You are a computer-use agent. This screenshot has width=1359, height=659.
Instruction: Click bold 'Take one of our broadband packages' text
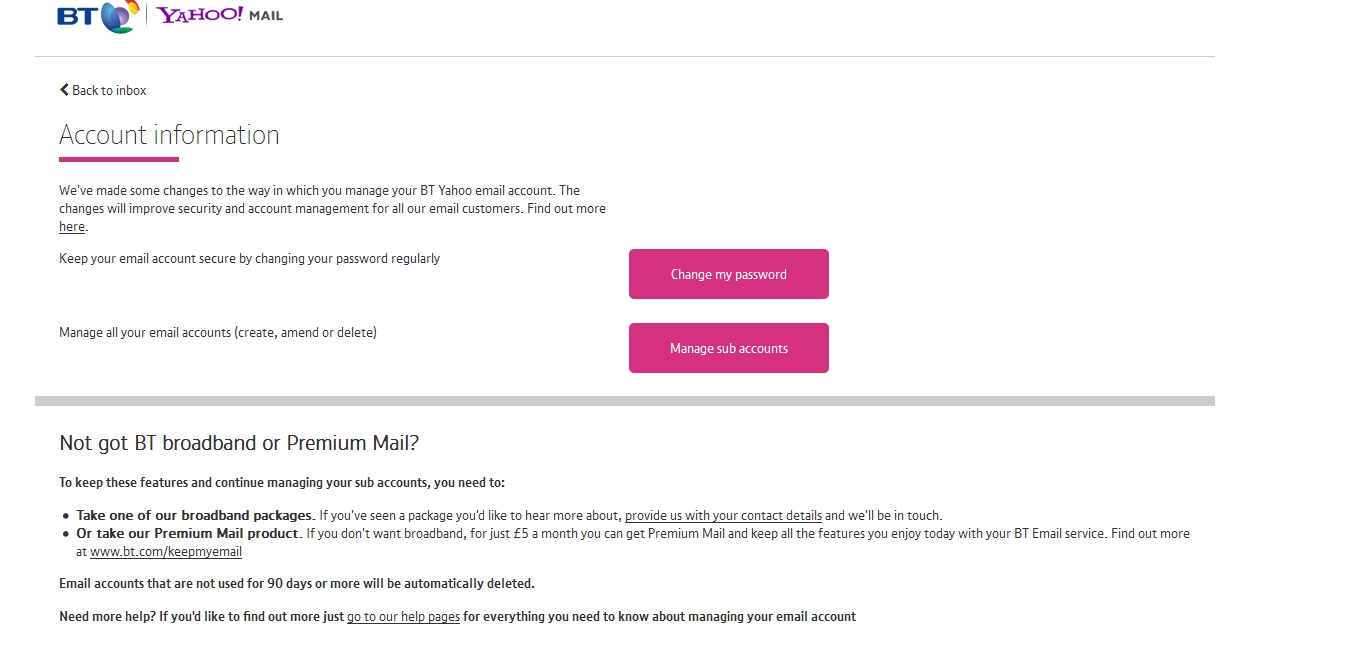coord(195,516)
